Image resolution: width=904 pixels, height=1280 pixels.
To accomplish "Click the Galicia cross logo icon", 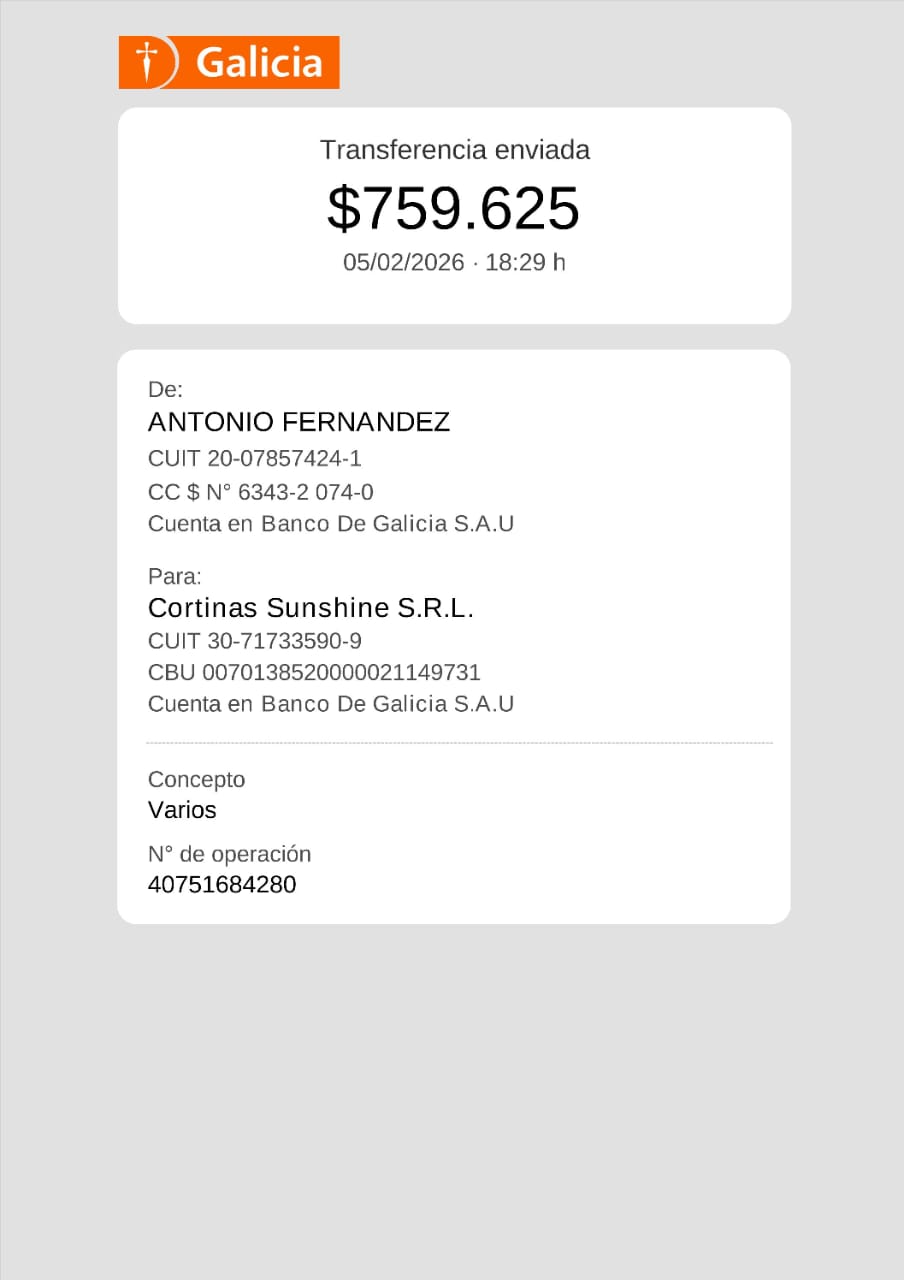I will [148, 62].
